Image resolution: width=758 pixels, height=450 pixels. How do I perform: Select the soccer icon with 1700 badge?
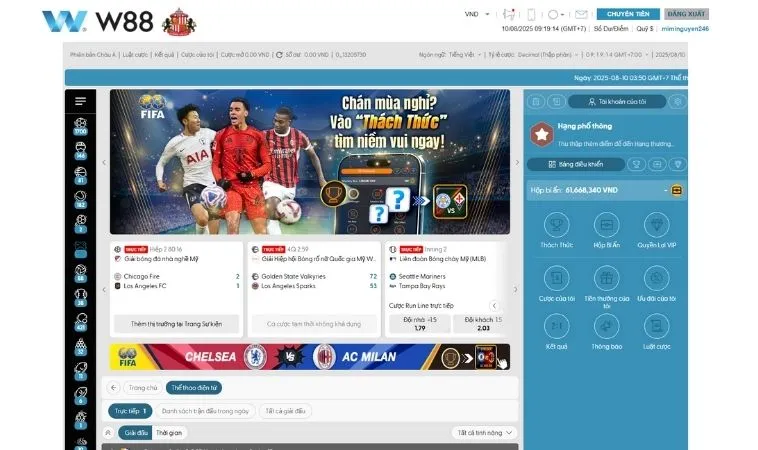click(x=81, y=126)
